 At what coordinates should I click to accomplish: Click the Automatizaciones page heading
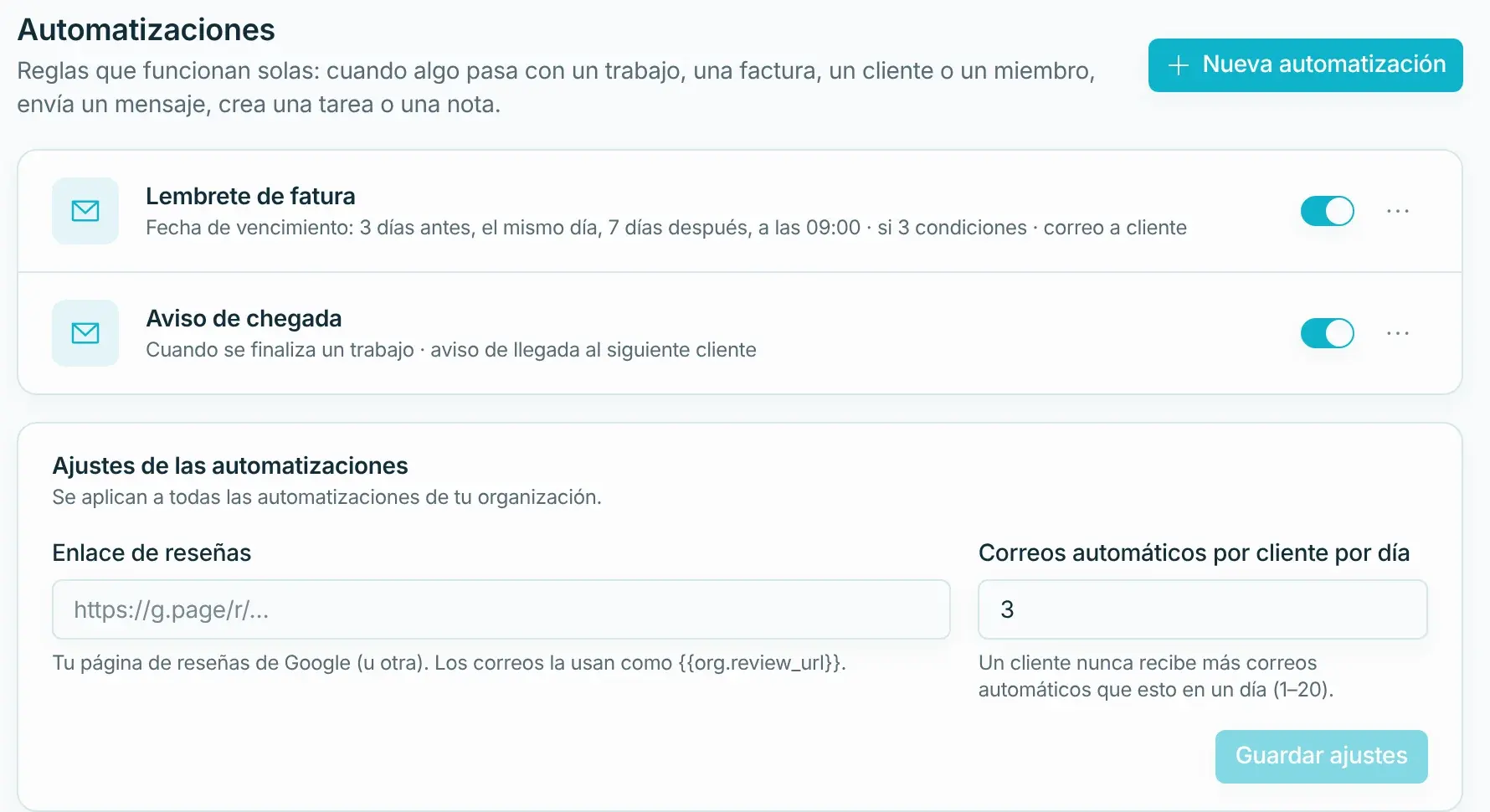click(146, 30)
